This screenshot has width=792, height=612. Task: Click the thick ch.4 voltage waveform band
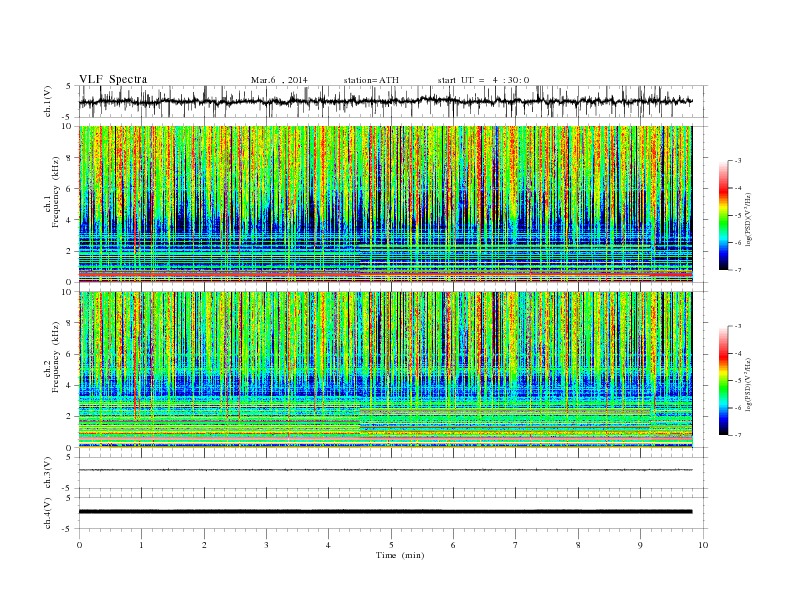(386, 512)
